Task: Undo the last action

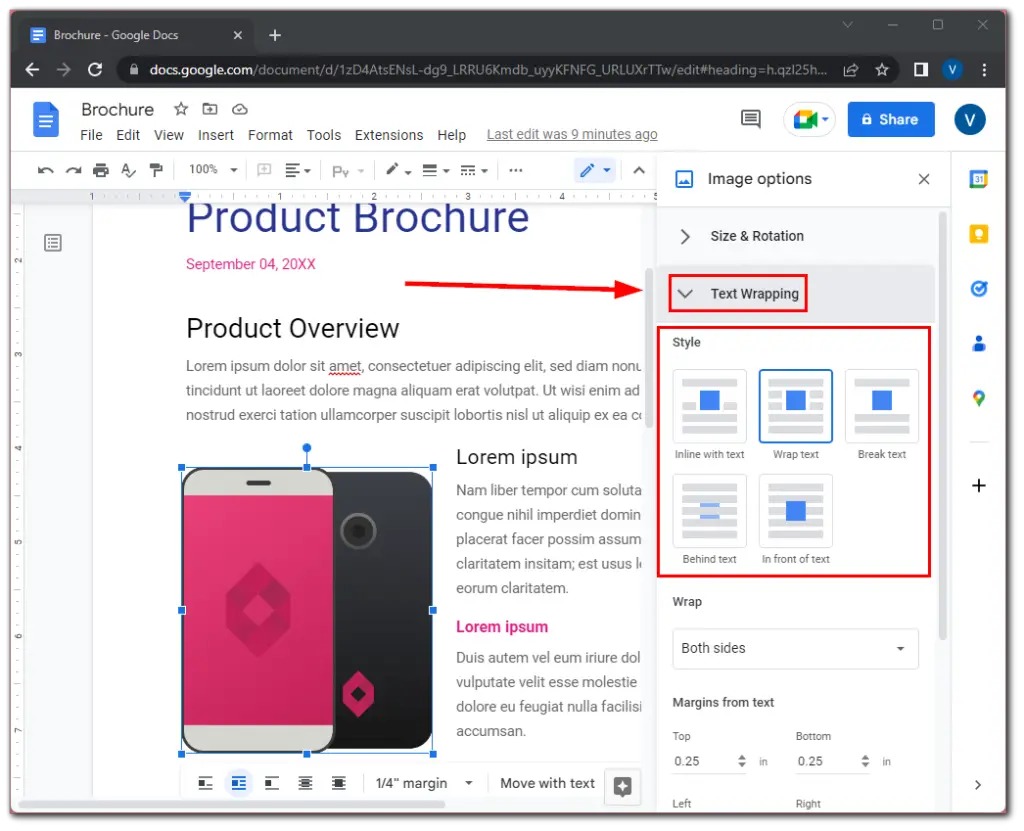Action: (x=45, y=170)
